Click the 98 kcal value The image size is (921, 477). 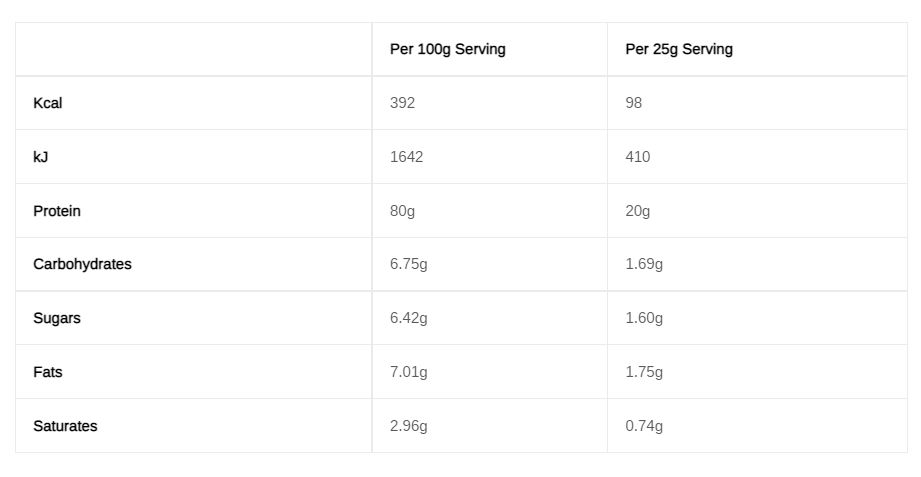click(x=634, y=103)
